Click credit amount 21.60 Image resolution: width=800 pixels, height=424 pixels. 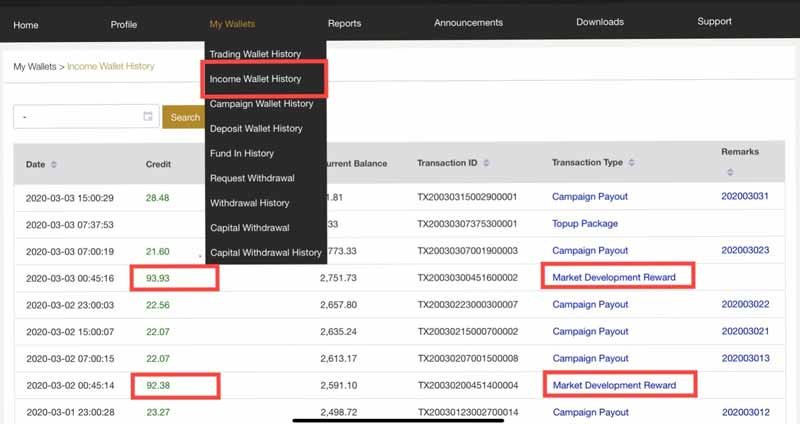tap(158, 252)
